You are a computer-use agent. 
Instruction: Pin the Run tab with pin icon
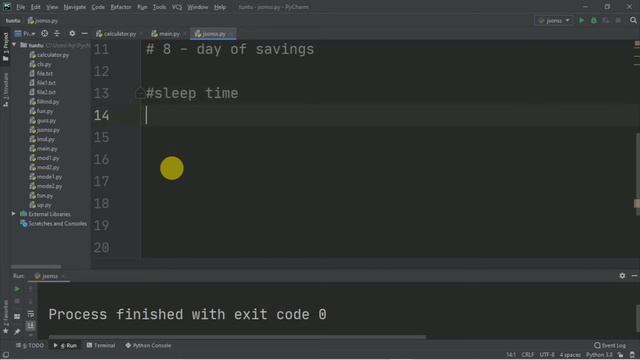pos(17,331)
